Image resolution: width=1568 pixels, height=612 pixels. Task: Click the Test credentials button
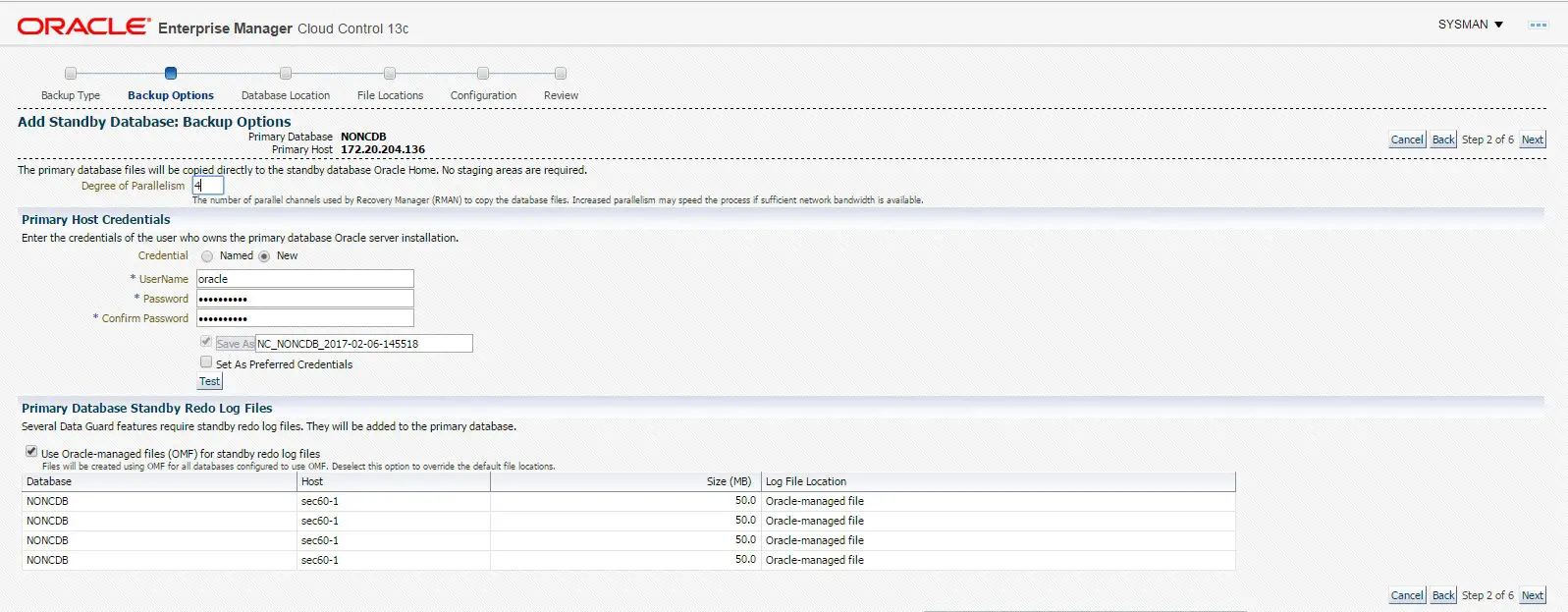coord(210,381)
